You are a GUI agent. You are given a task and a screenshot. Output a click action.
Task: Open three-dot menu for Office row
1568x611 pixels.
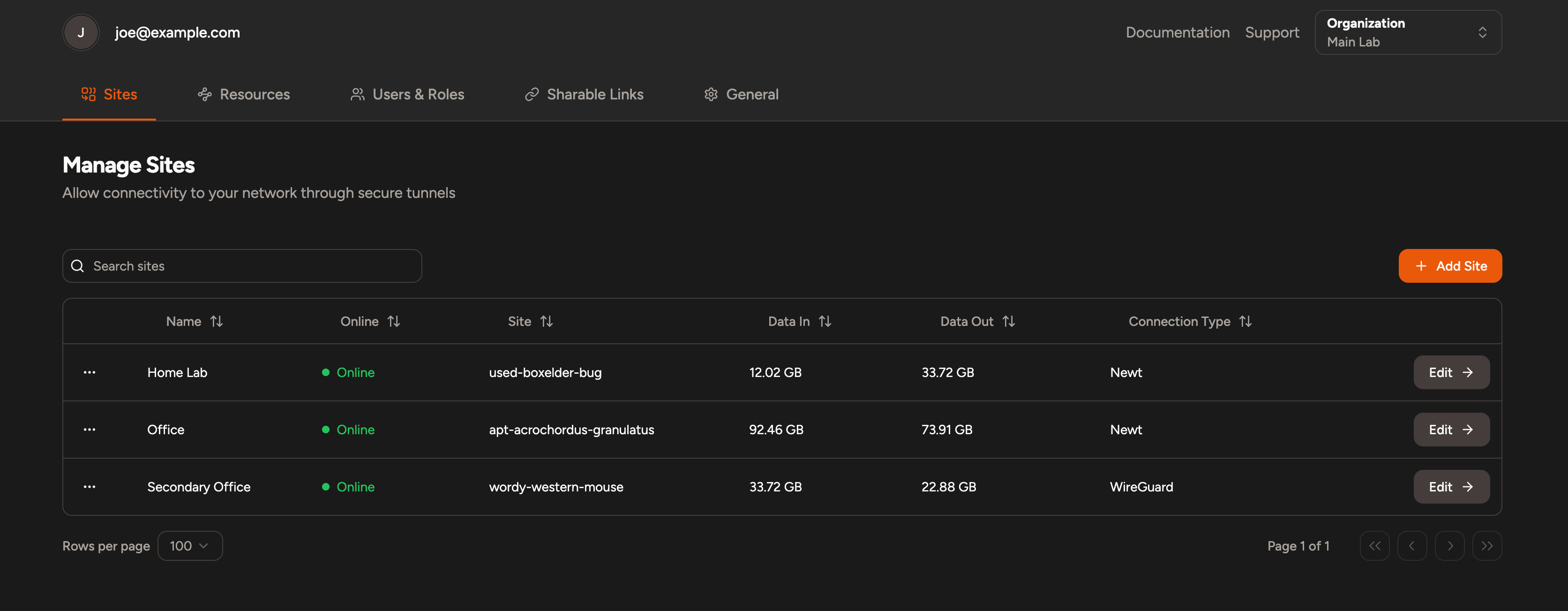click(x=90, y=430)
